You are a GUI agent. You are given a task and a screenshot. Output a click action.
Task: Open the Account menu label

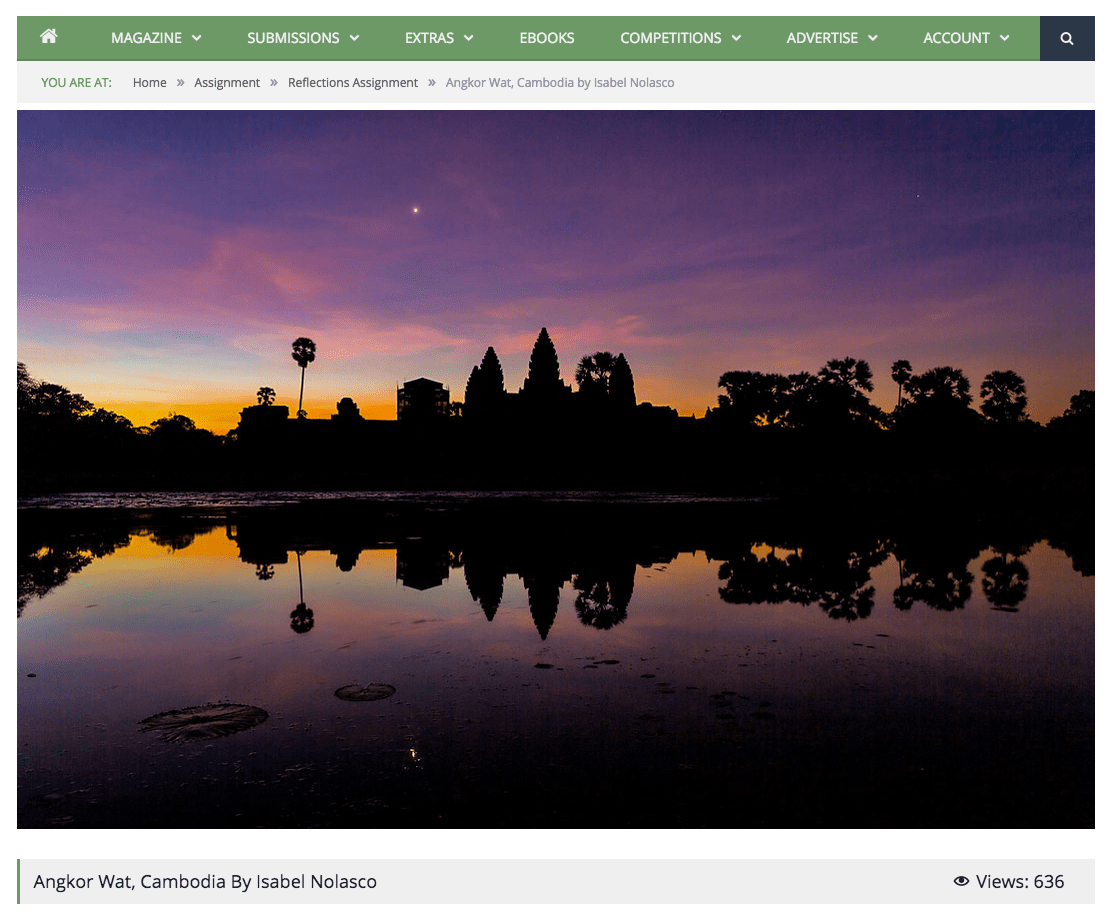[956, 38]
